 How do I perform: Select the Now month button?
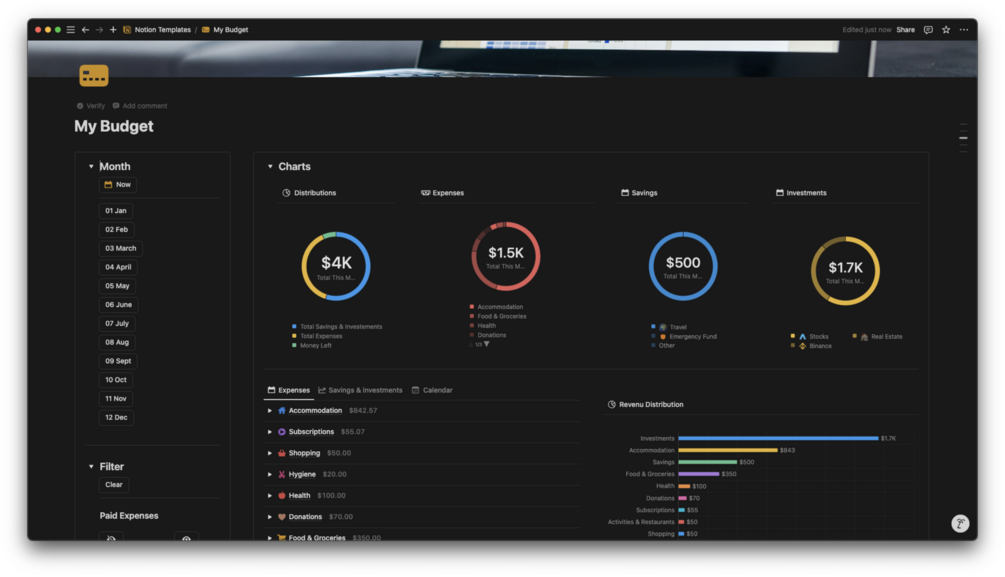click(117, 185)
